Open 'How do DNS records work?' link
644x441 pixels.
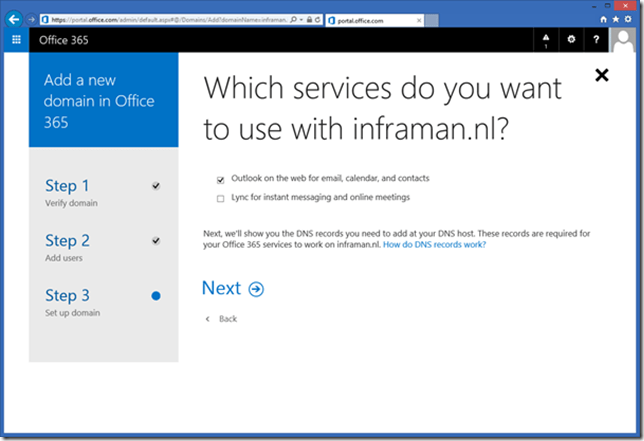[435, 244]
